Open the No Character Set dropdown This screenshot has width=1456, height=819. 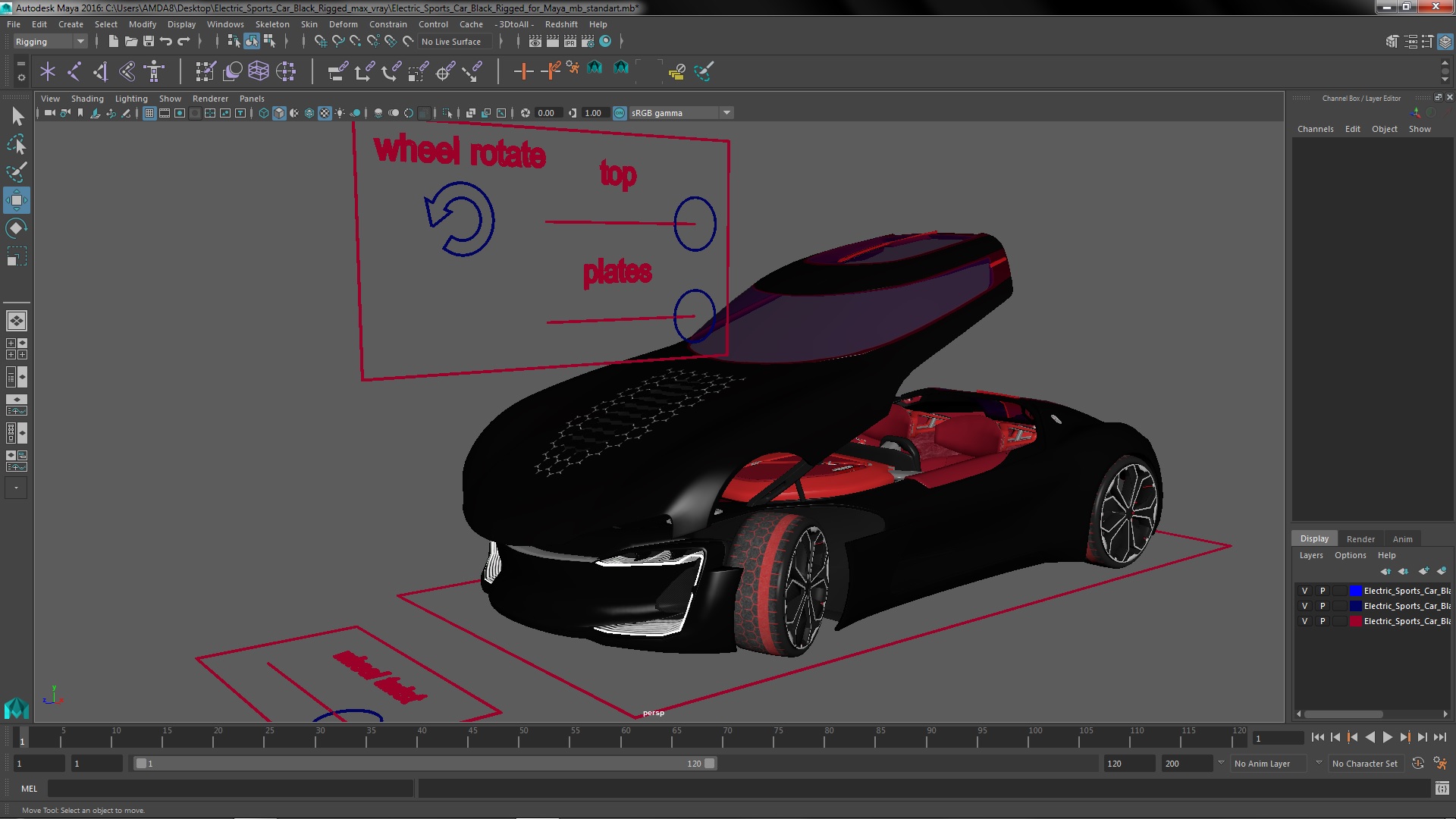(x=1367, y=764)
